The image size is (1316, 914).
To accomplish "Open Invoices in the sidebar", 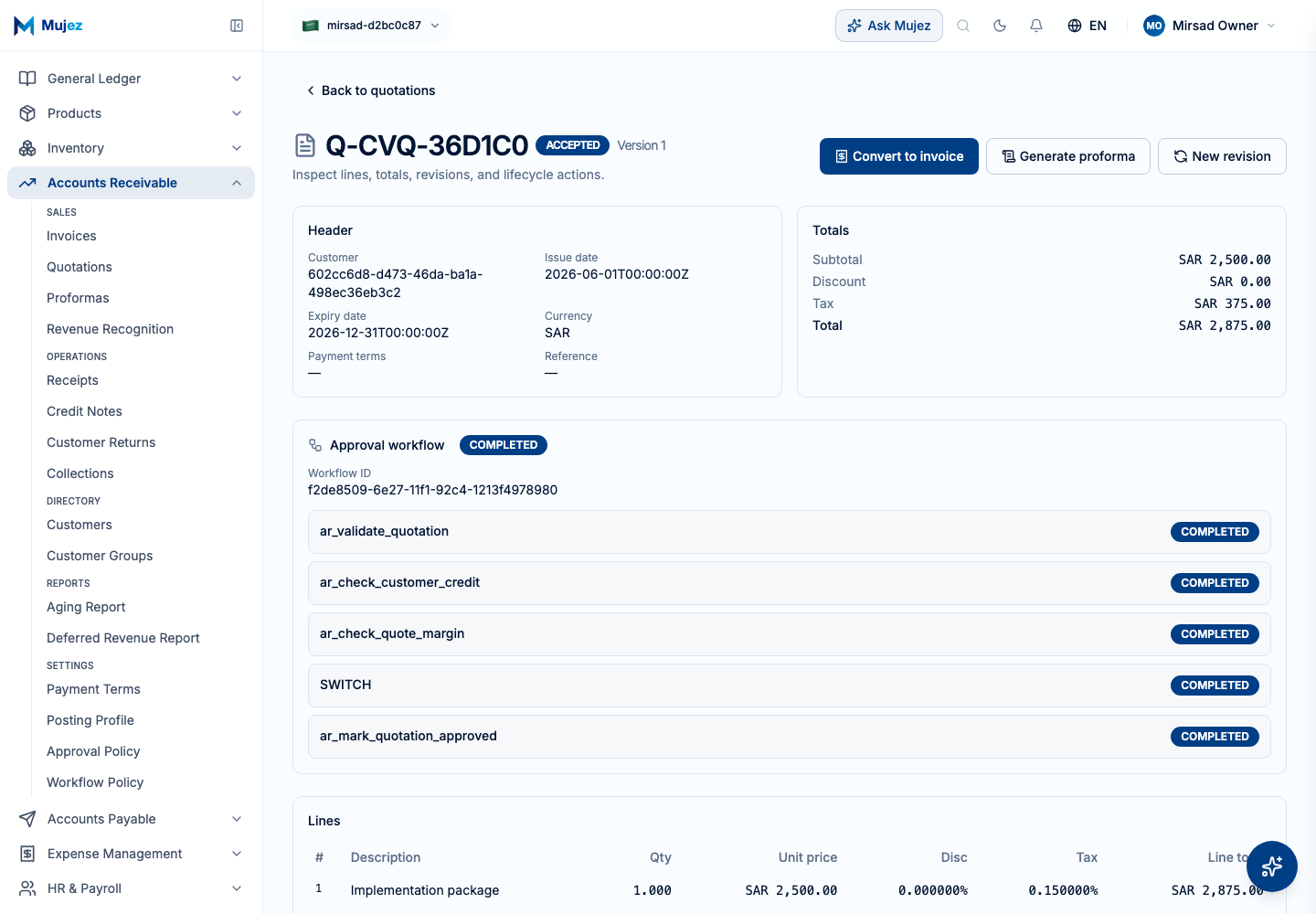I will click(71, 236).
